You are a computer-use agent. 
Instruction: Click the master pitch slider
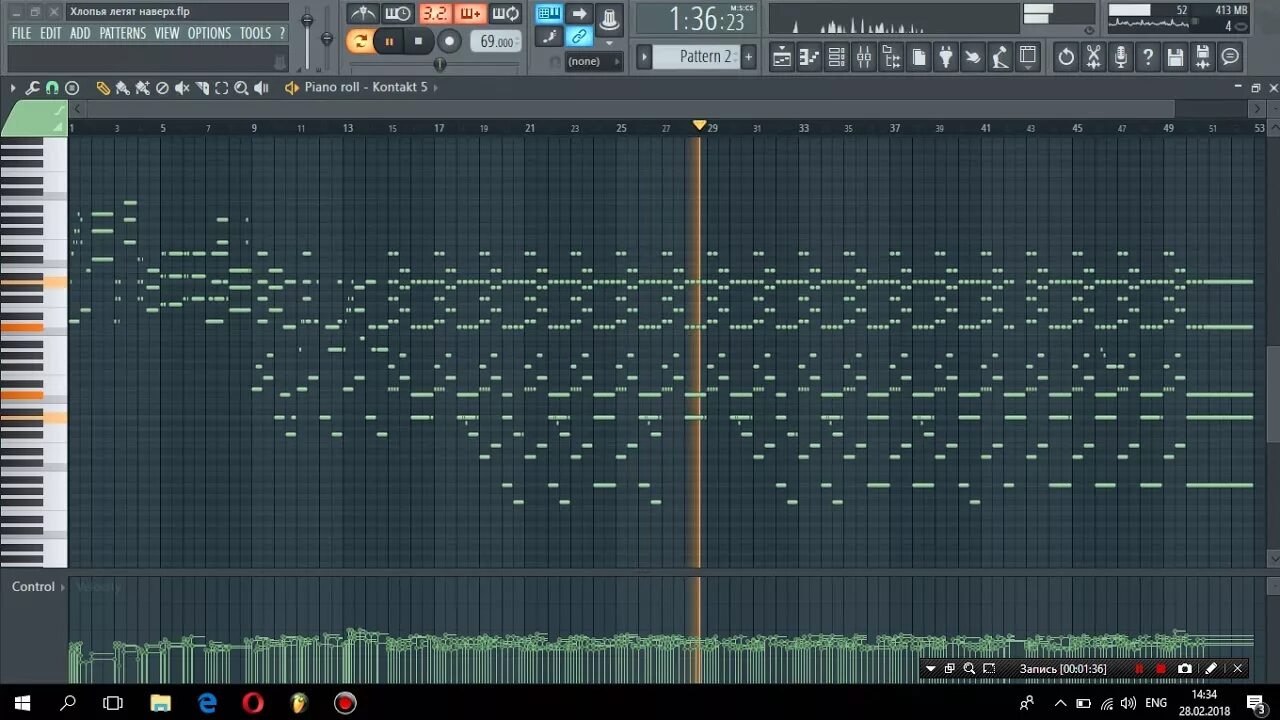click(327, 38)
